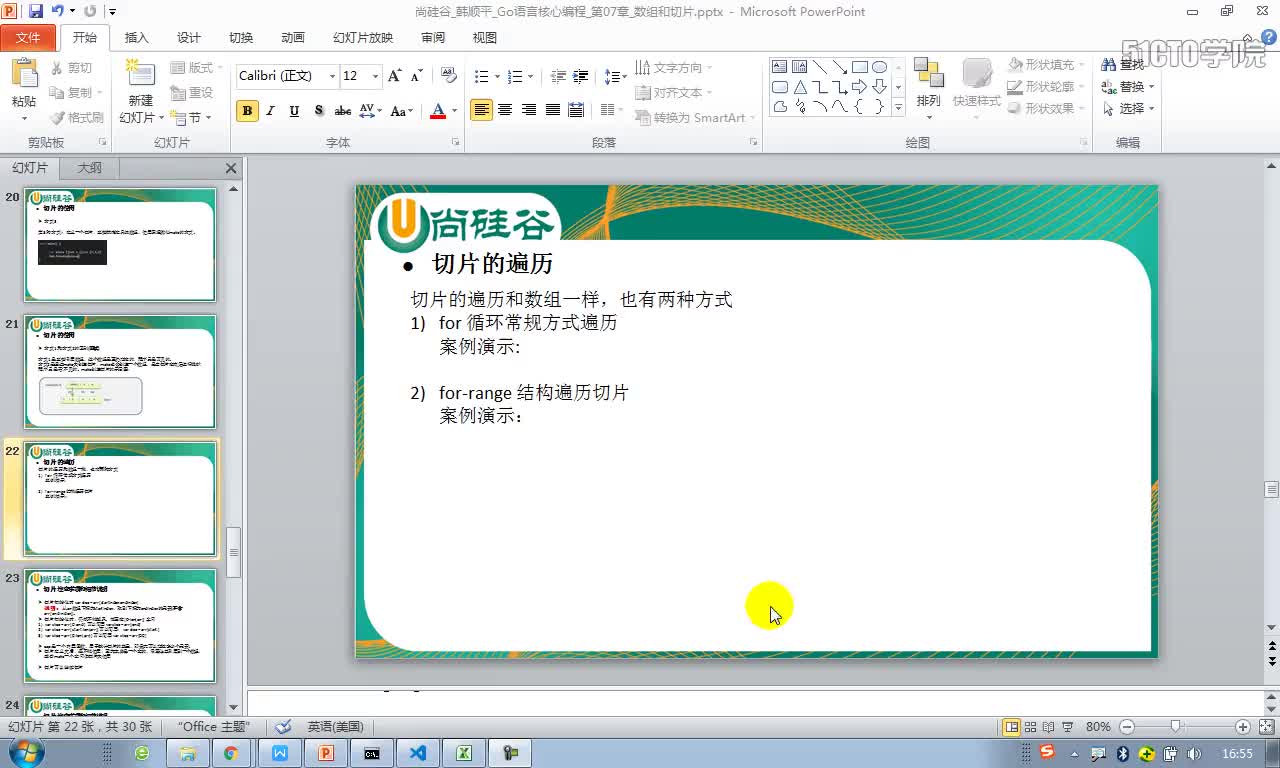Clear all formatting eraser icon
This screenshot has width=1280, height=768.
coord(449,76)
